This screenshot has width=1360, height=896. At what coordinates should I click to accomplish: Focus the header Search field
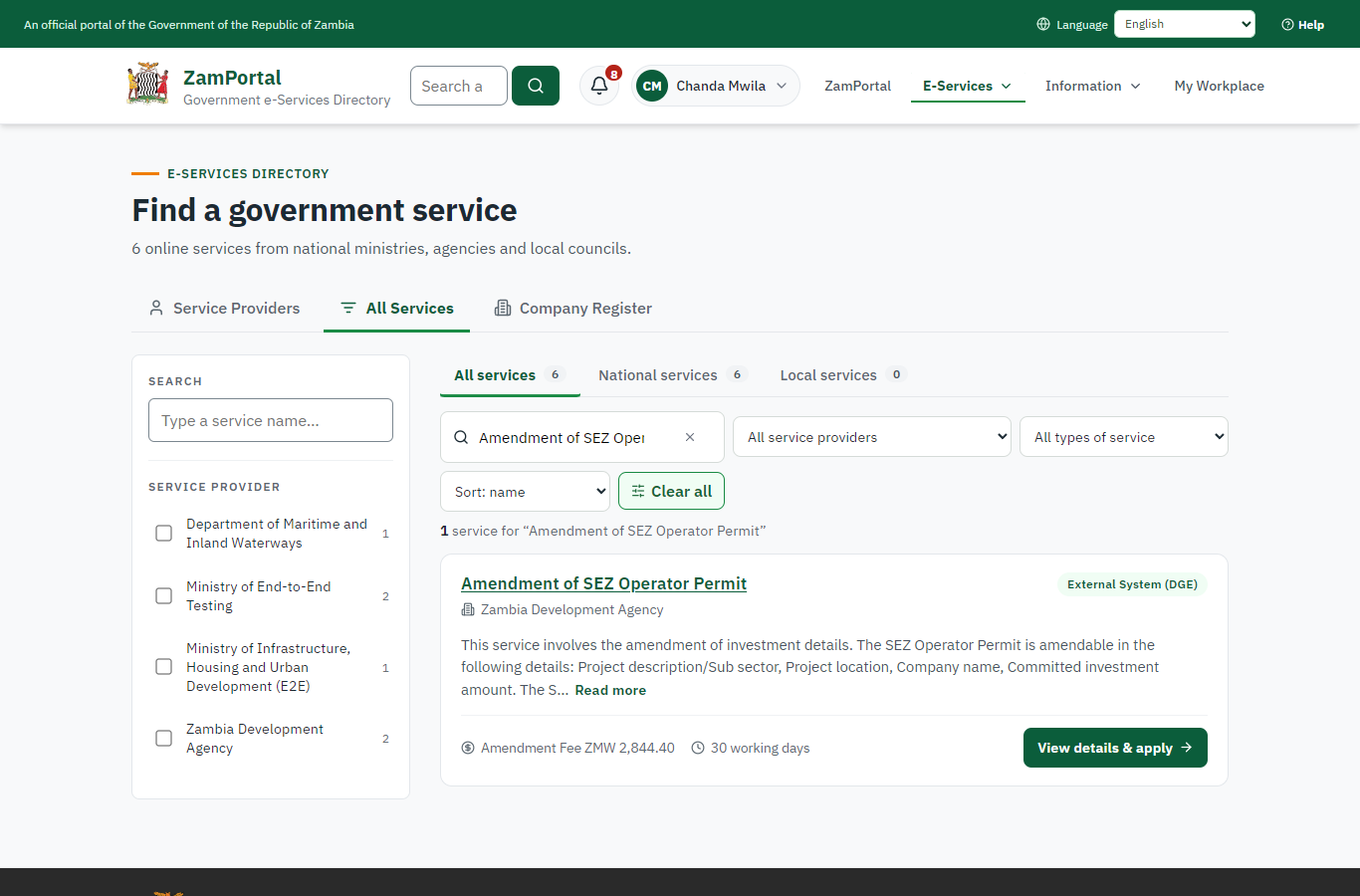point(459,86)
